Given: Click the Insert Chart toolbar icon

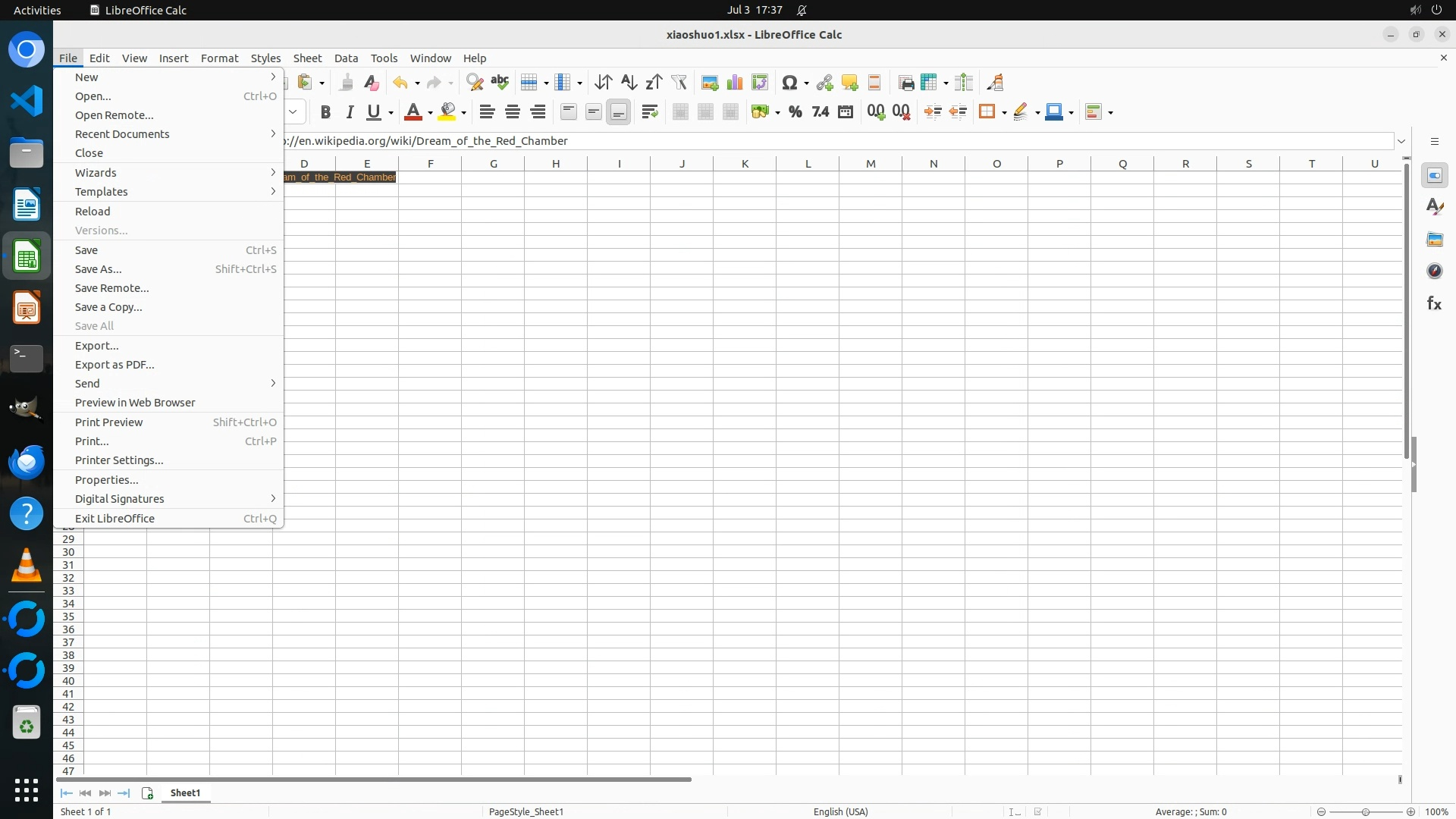Looking at the screenshot, I should pyautogui.click(x=734, y=83).
